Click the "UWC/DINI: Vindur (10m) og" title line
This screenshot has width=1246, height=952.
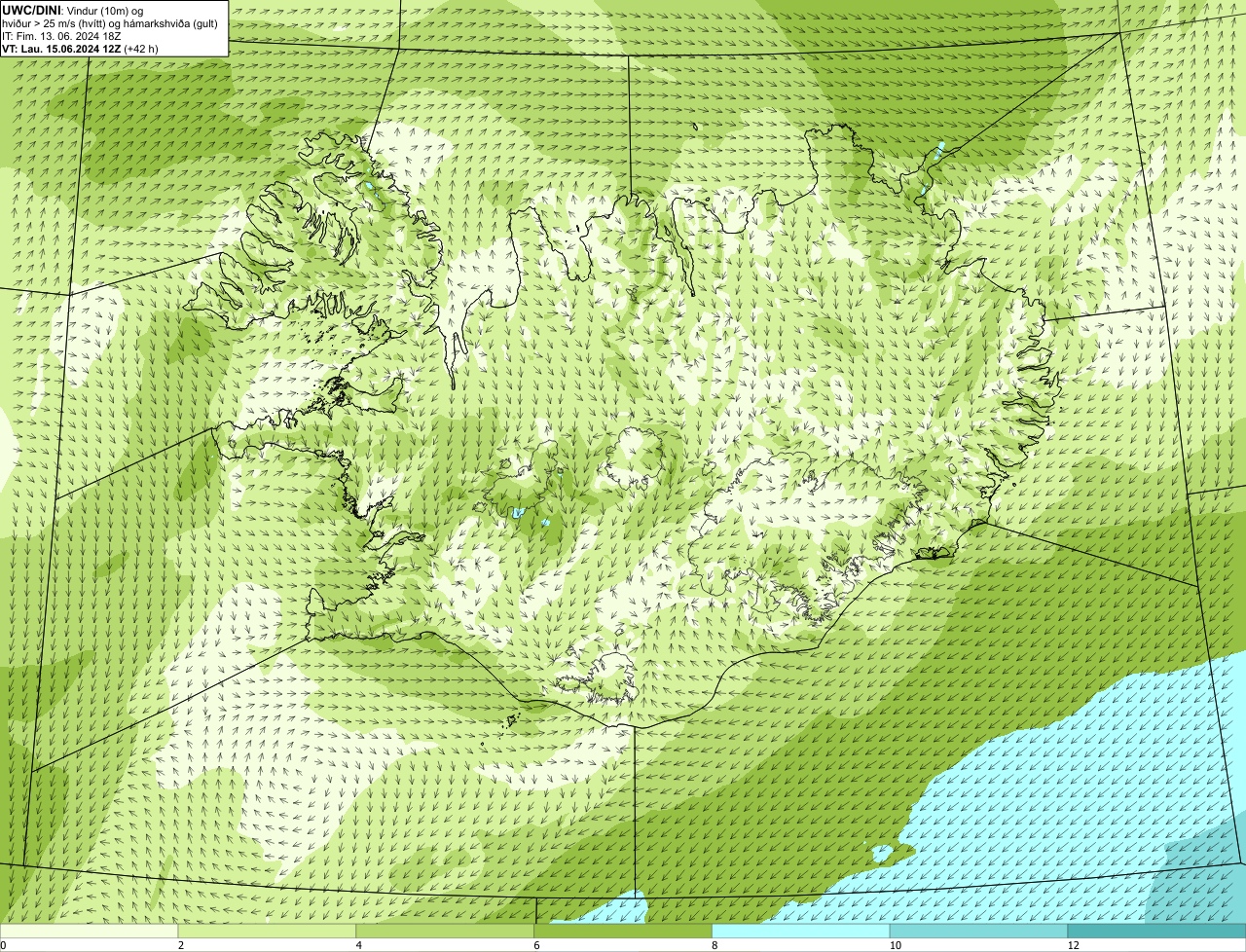pyautogui.click(x=73, y=10)
